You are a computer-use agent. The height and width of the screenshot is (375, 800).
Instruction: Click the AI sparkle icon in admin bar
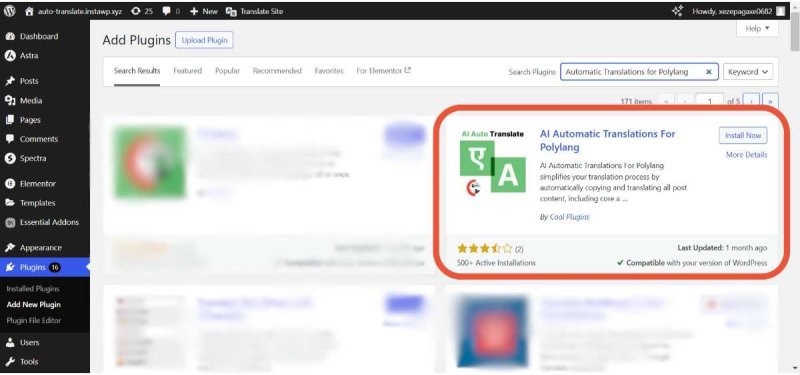coord(677,11)
